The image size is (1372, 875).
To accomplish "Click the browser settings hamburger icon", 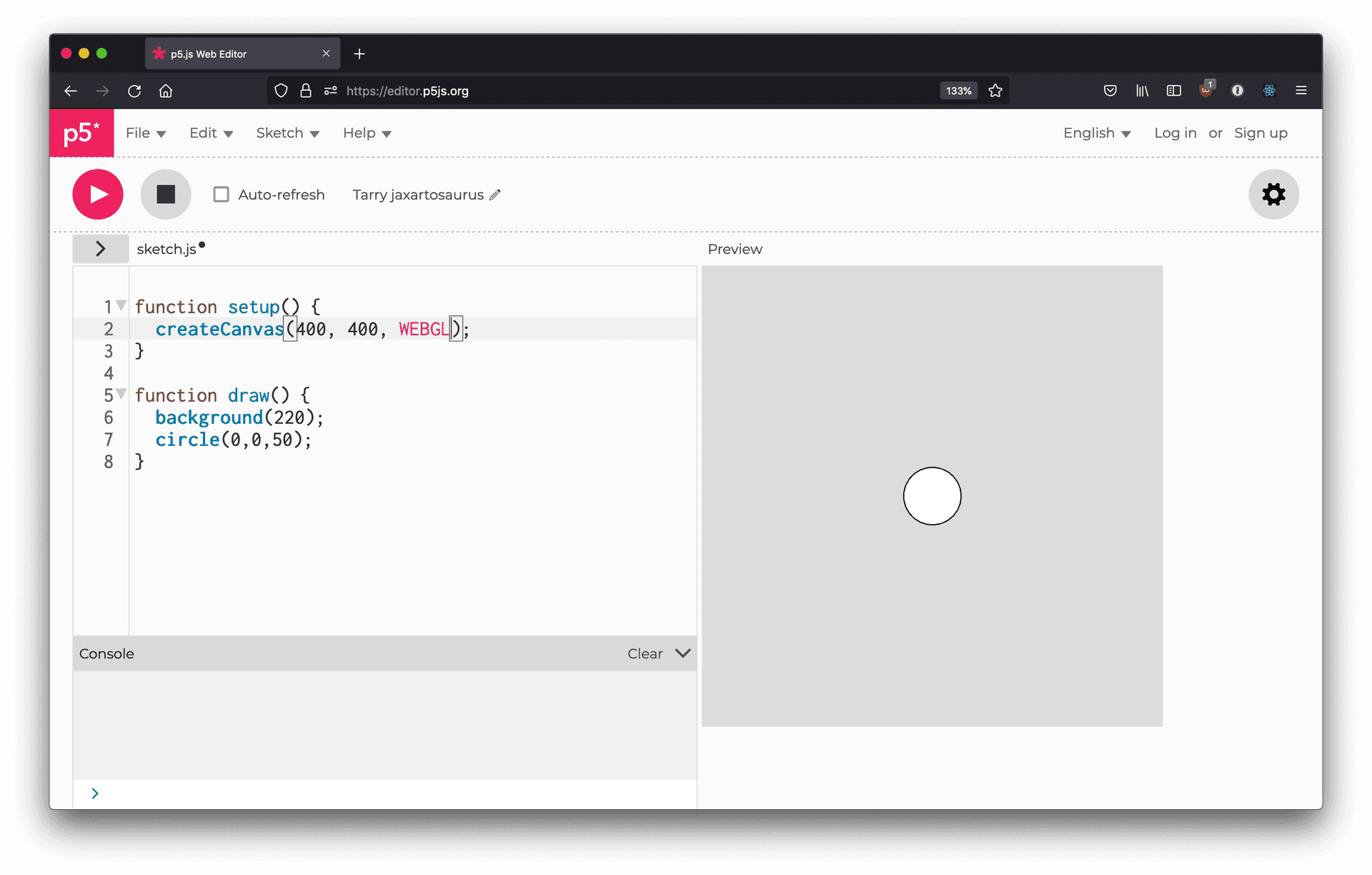I will (x=1301, y=90).
